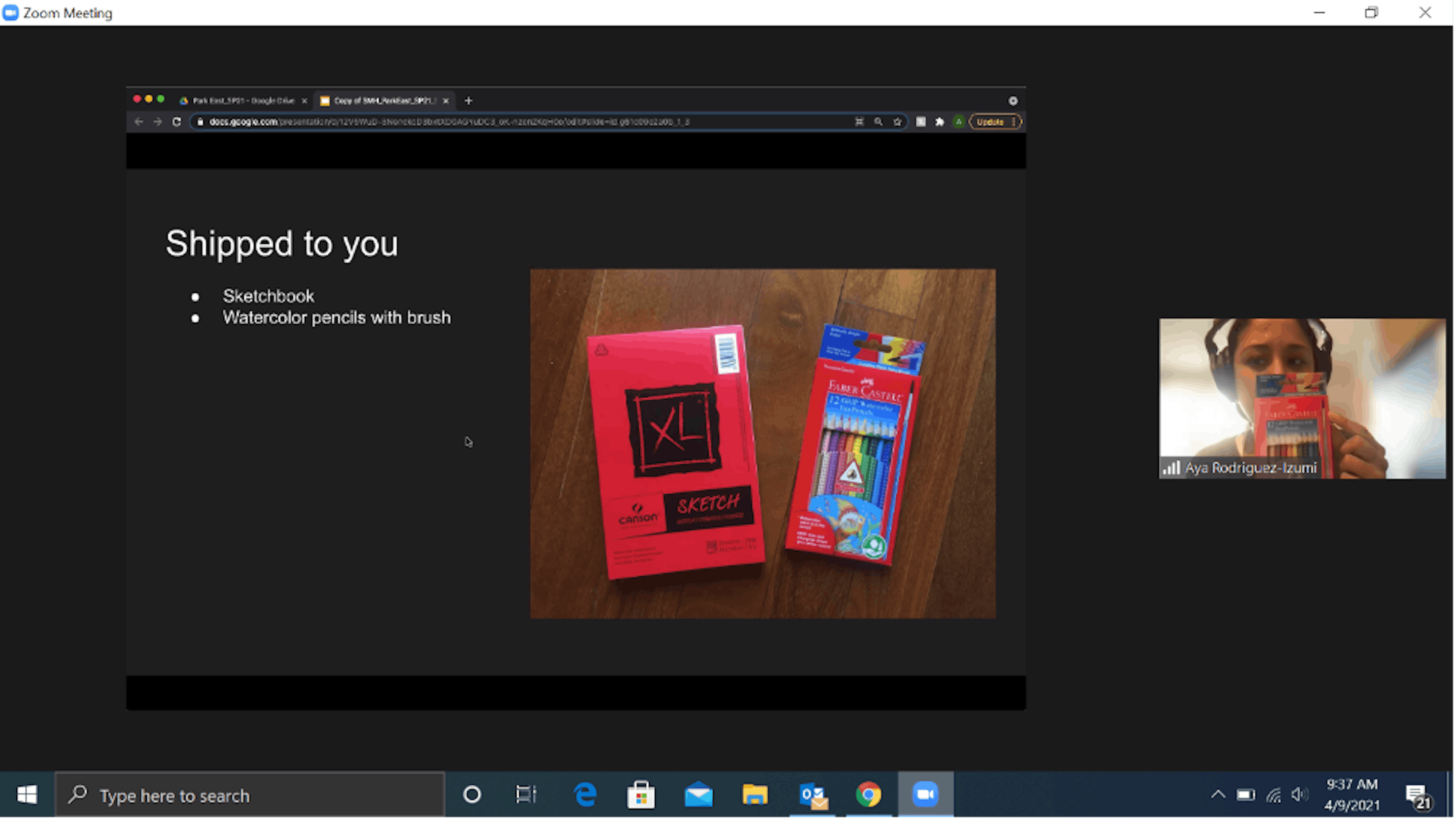Click Aya Rodriguez-Izumi's video thumbnail
Viewport: 1456px width, 820px height.
(x=1302, y=397)
